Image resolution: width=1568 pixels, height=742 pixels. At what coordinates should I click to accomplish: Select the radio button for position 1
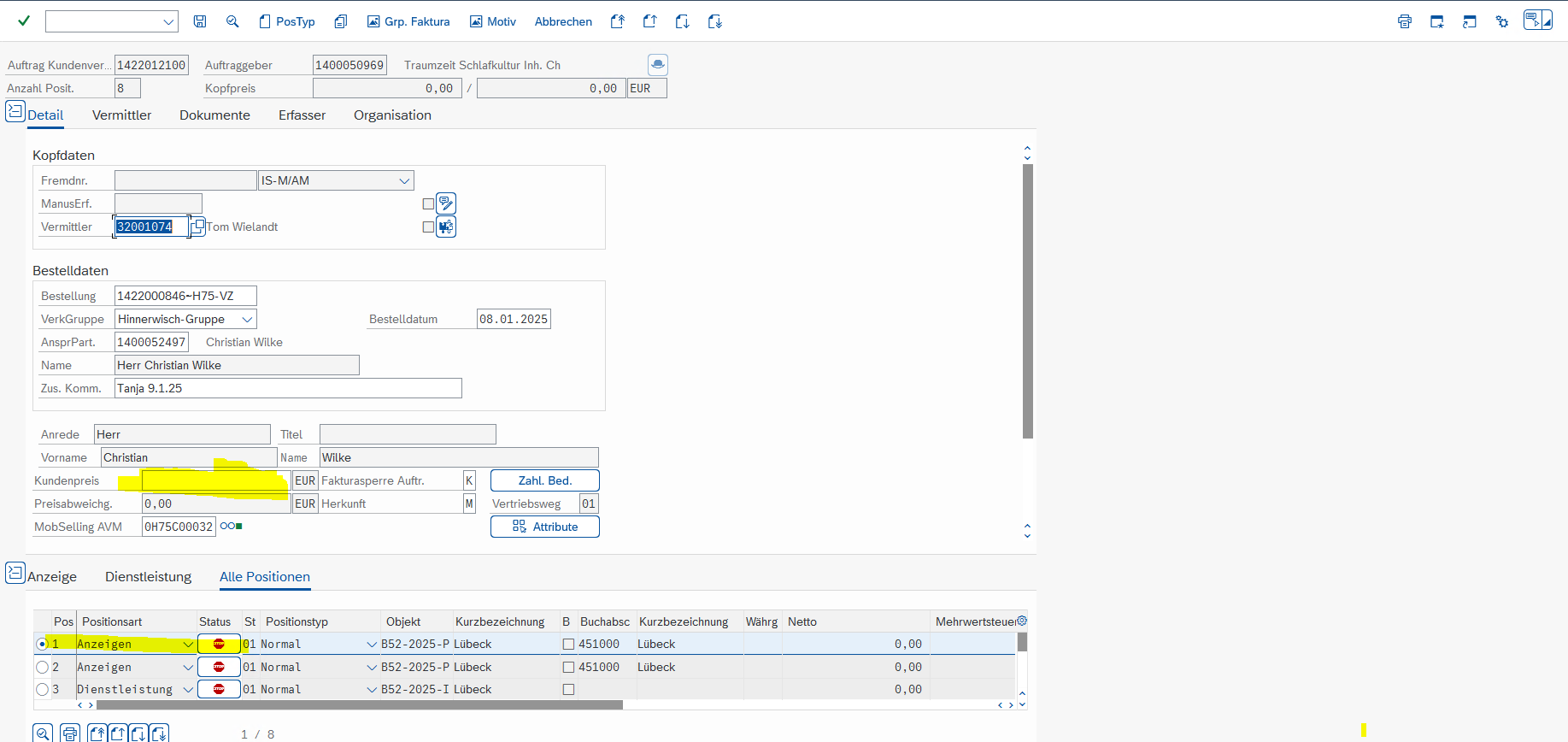tap(42, 644)
